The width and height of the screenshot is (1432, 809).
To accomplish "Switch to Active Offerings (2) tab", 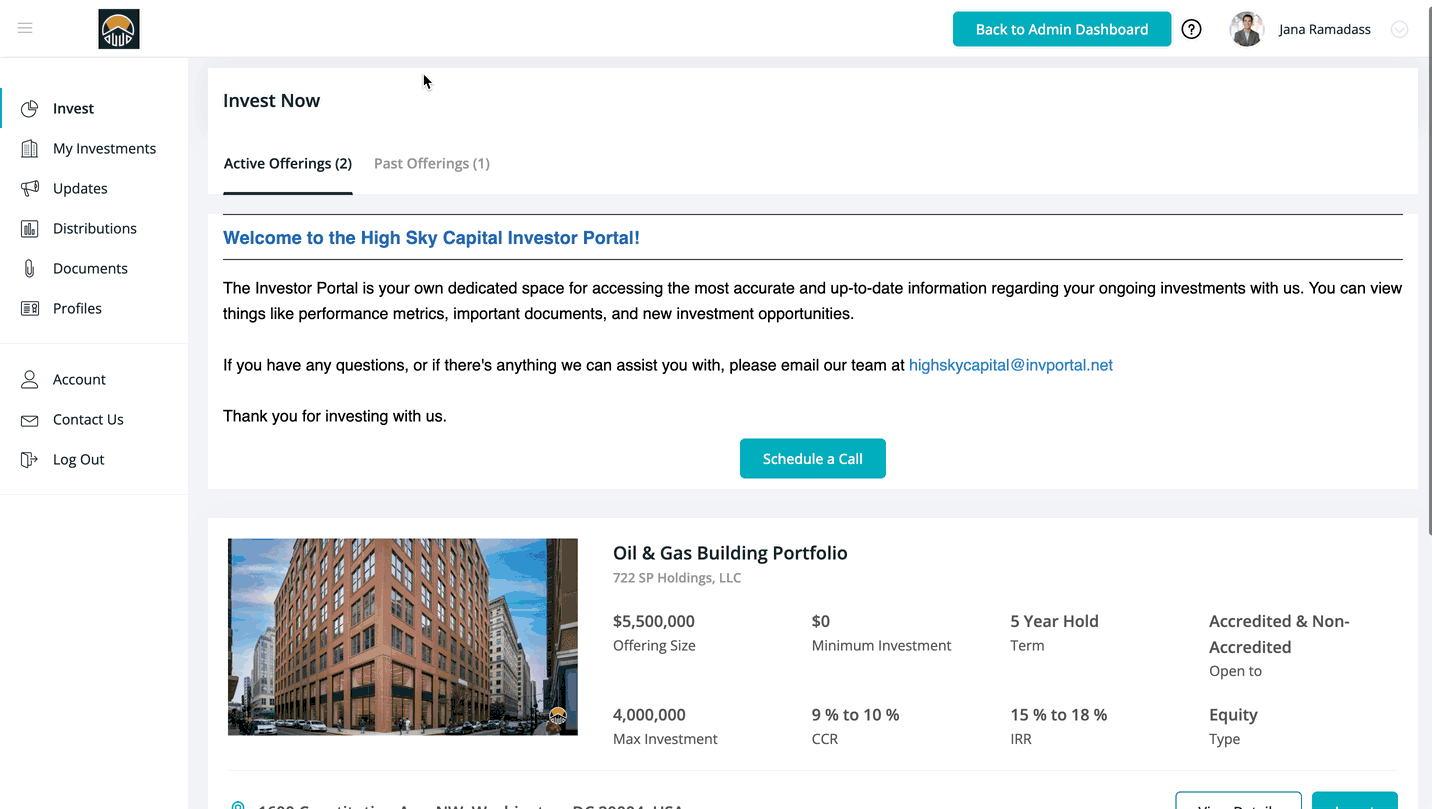I will (288, 163).
